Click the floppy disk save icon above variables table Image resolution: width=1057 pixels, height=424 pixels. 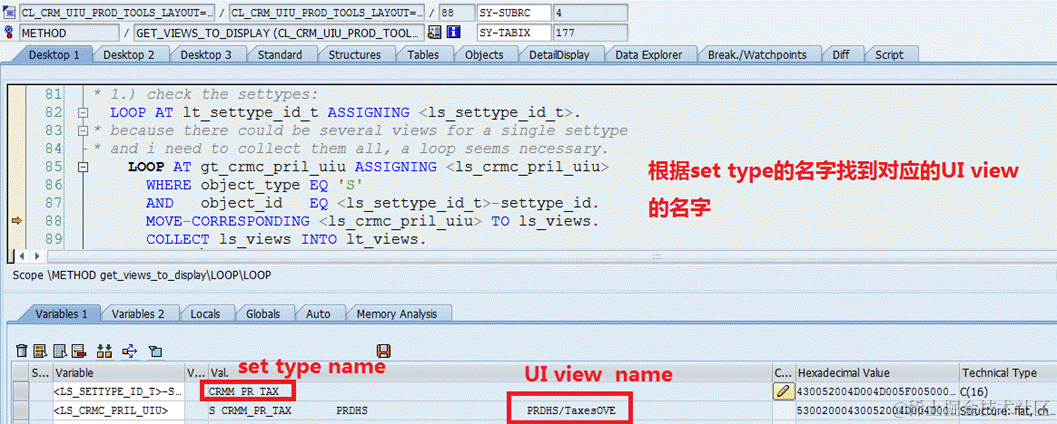[x=385, y=351]
